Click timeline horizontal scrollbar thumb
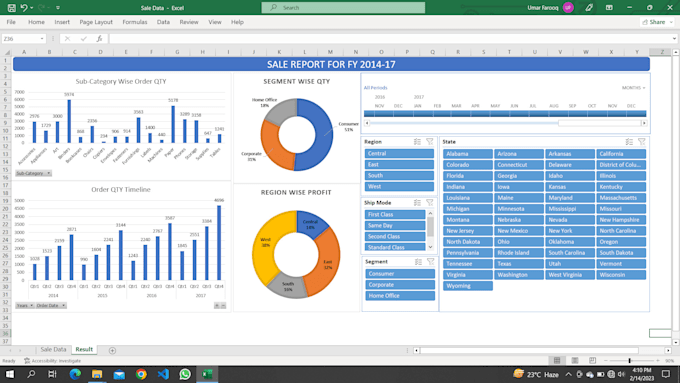Image resolution: width=680 pixels, height=383 pixels. tap(600, 123)
